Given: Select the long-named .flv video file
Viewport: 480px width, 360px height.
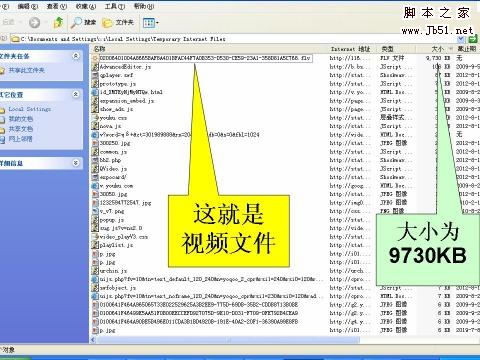Looking at the screenshot, I should point(205,58).
